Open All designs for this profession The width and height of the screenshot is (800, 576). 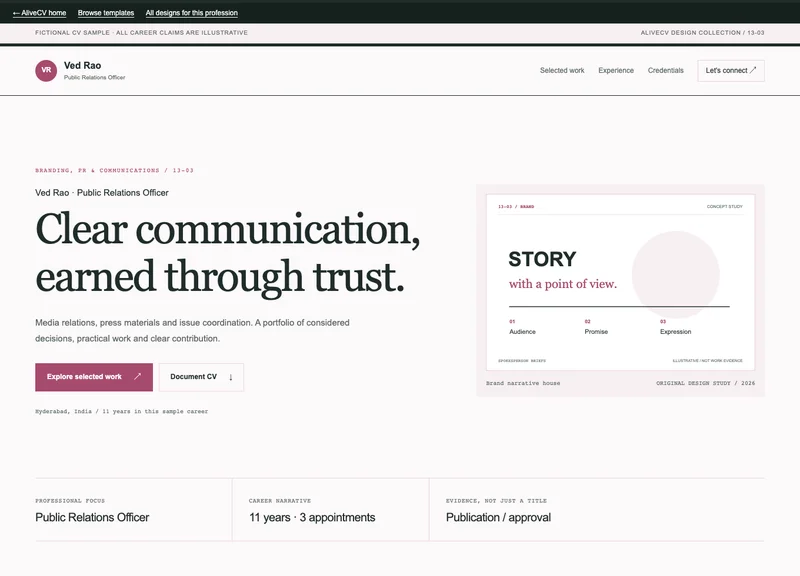tap(191, 13)
